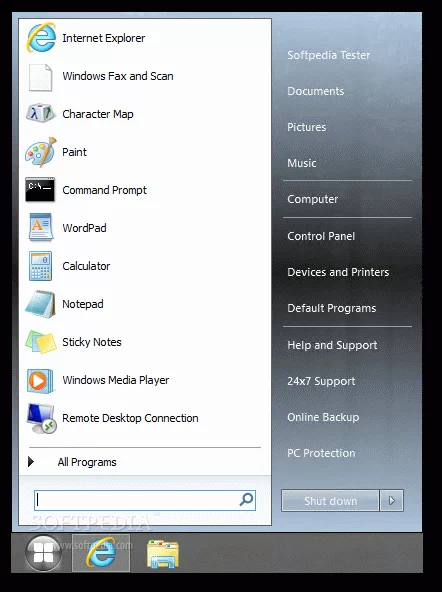The height and width of the screenshot is (592, 442).
Task: Open Windows Explorer from the taskbar
Action: coord(162,554)
